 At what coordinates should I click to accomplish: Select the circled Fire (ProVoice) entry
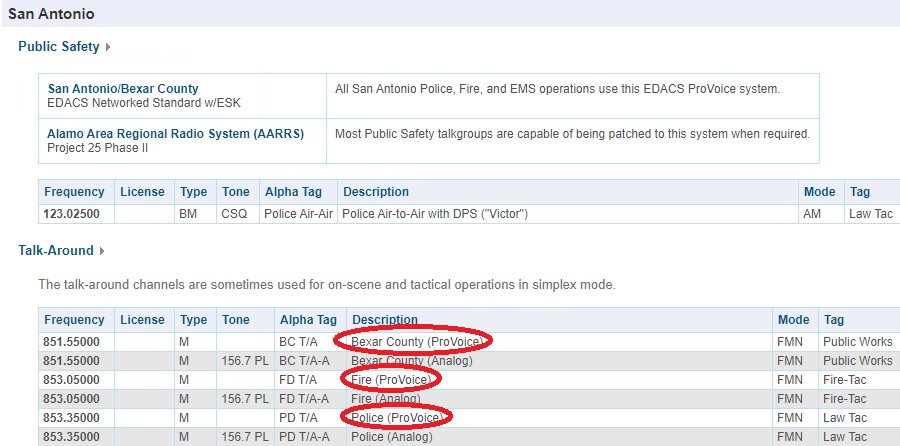click(x=390, y=379)
